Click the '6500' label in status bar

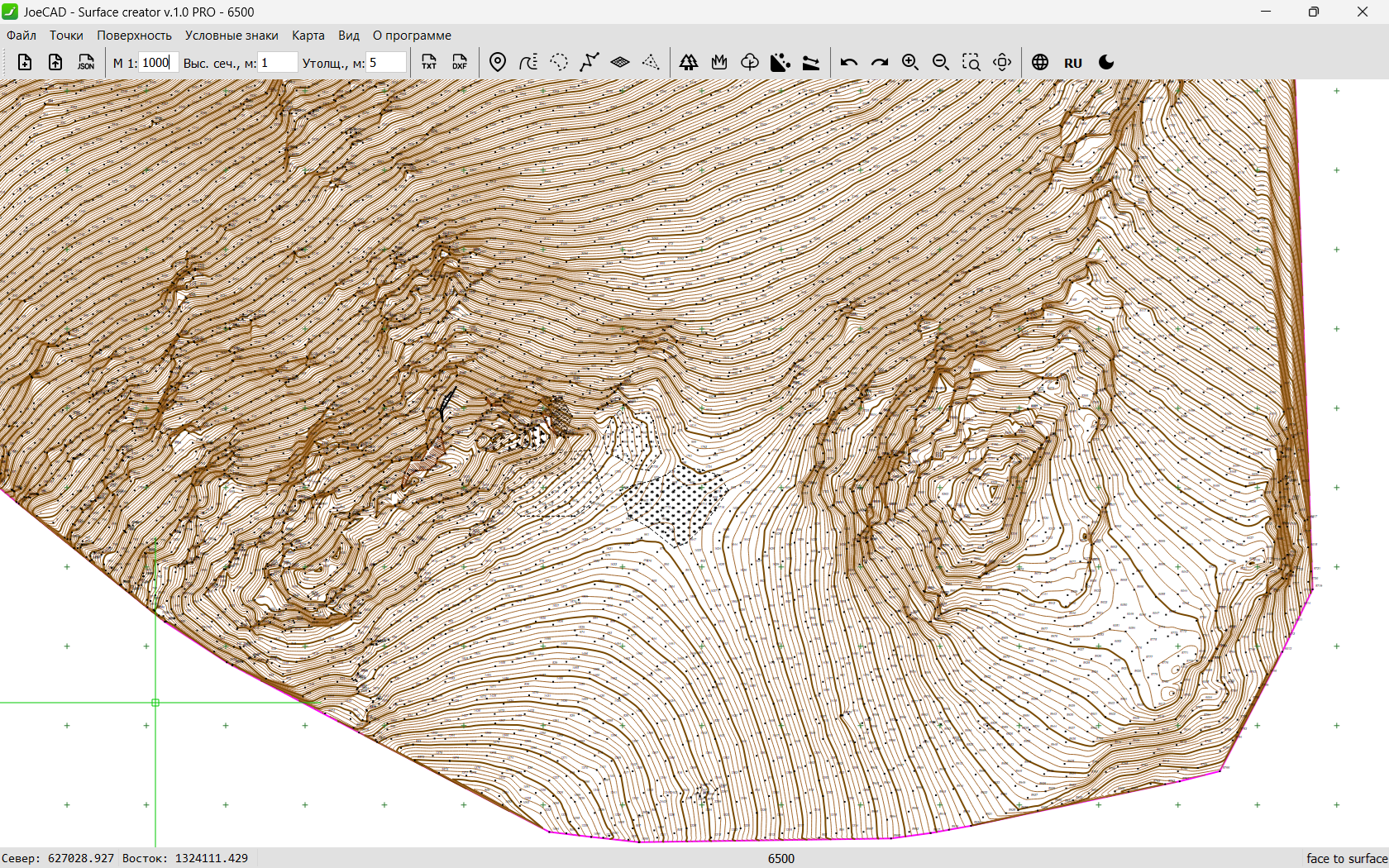pos(780,858)
